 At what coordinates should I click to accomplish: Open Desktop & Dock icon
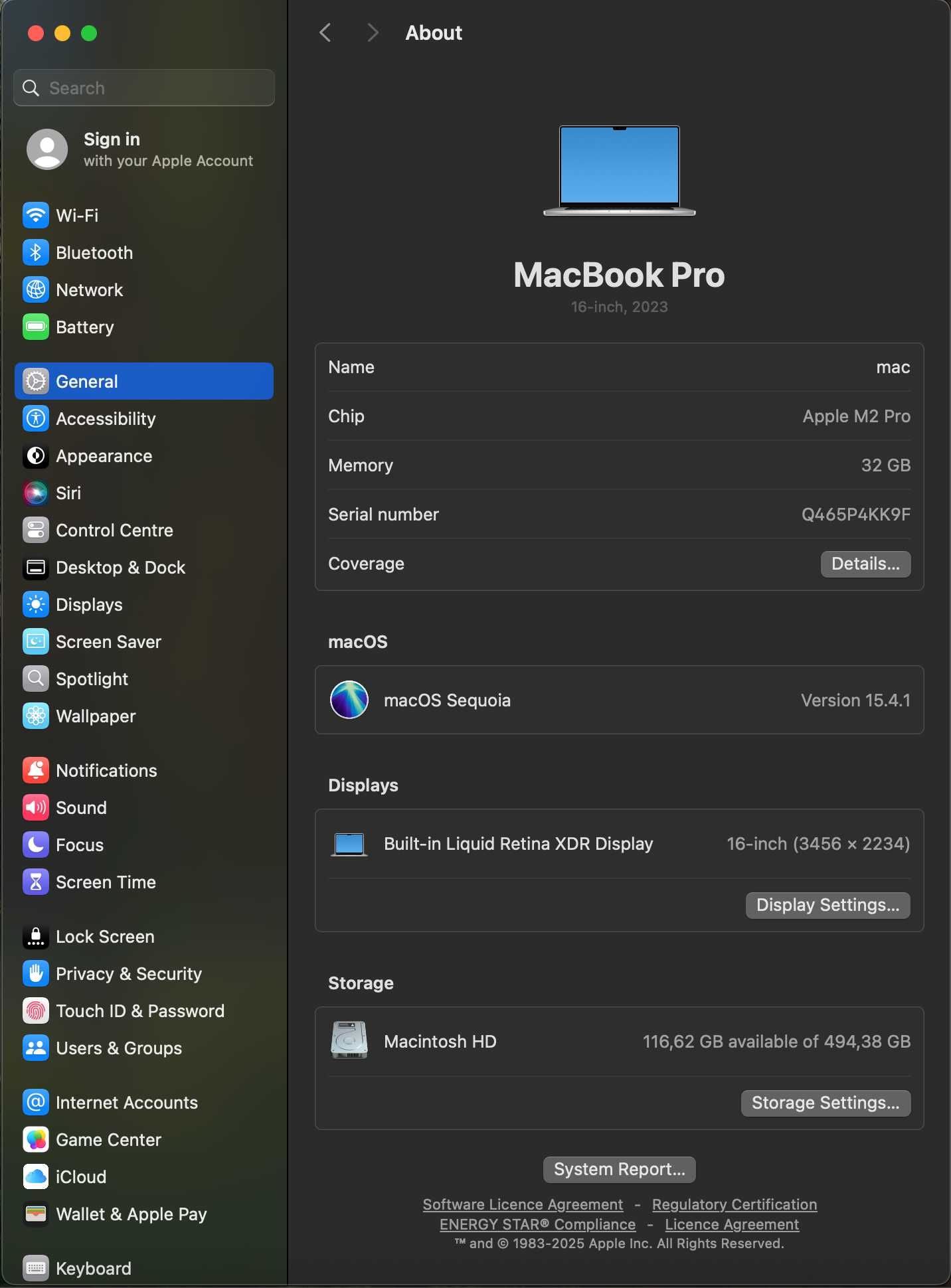pyautogui.click(x=35, y=567)
